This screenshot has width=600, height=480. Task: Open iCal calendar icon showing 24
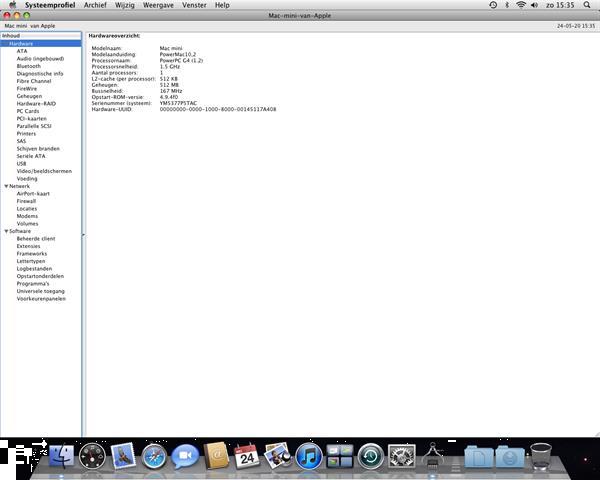pyautogui.click(x=247, y=456)
